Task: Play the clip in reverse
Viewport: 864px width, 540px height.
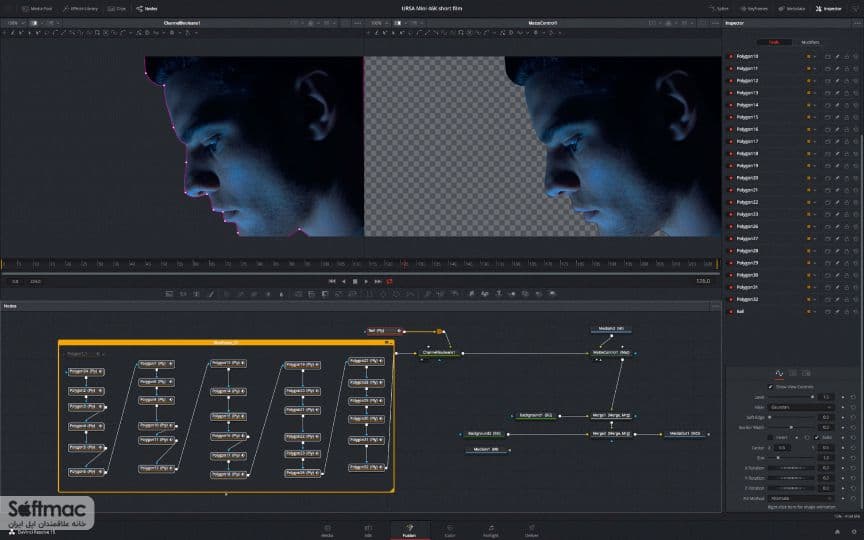Action: 344,281
